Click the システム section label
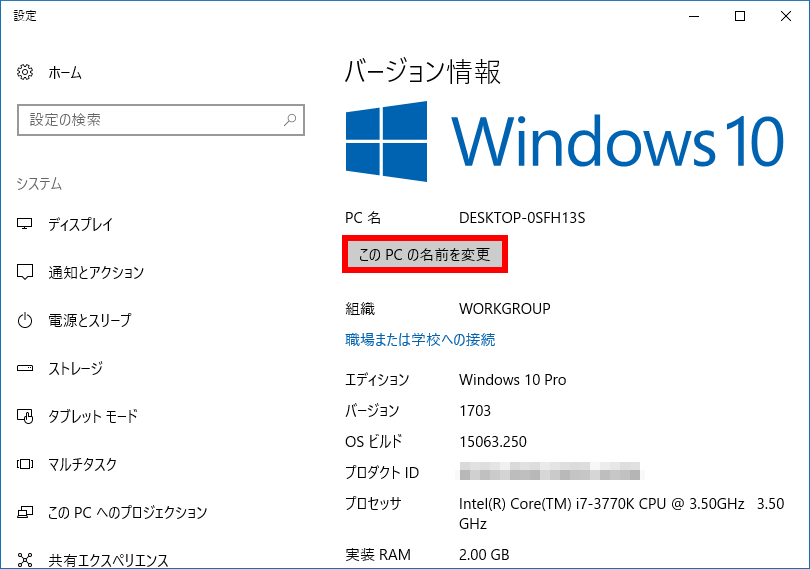The image size is (810, 569). tap(39, 184)
